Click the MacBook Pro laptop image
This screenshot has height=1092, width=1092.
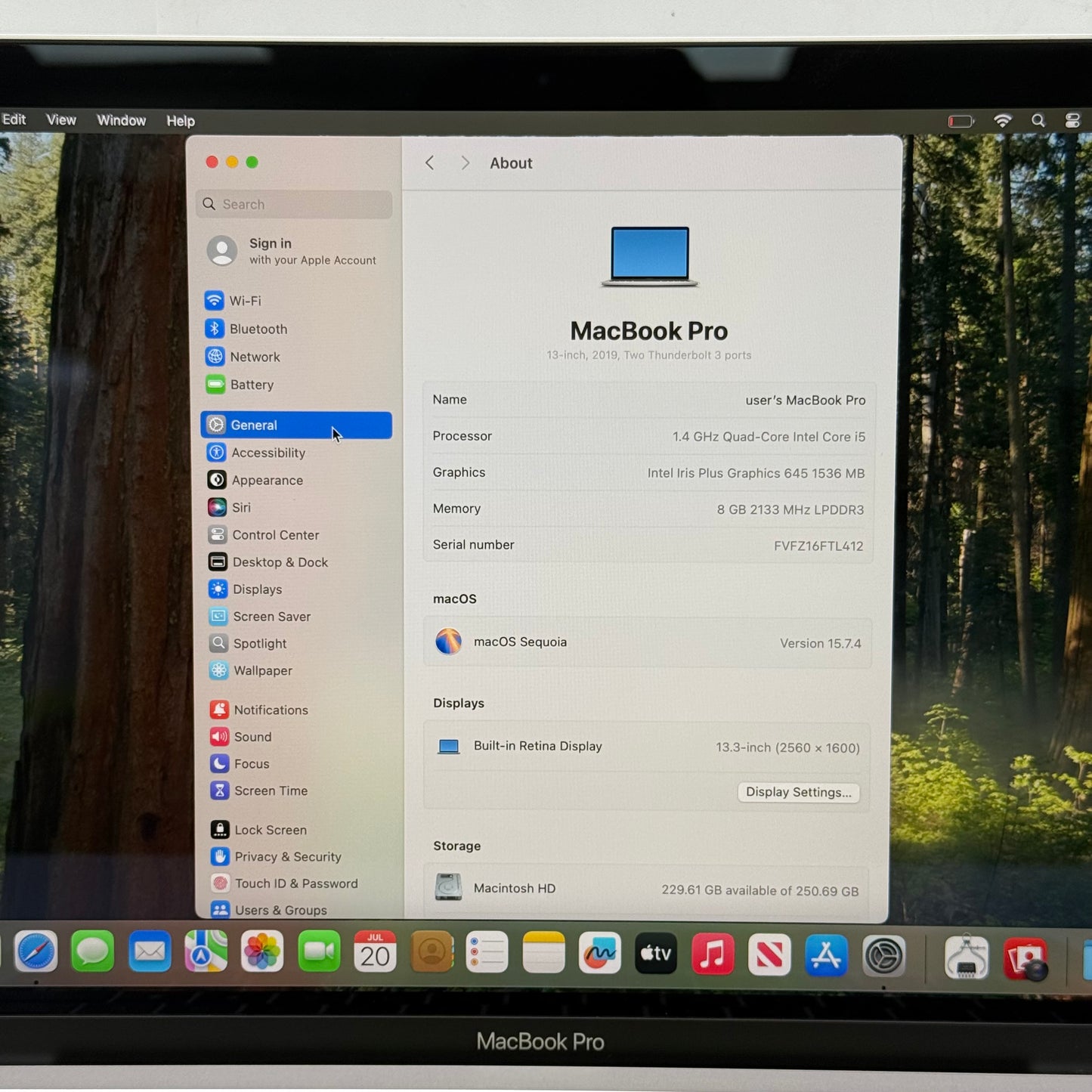650,256
